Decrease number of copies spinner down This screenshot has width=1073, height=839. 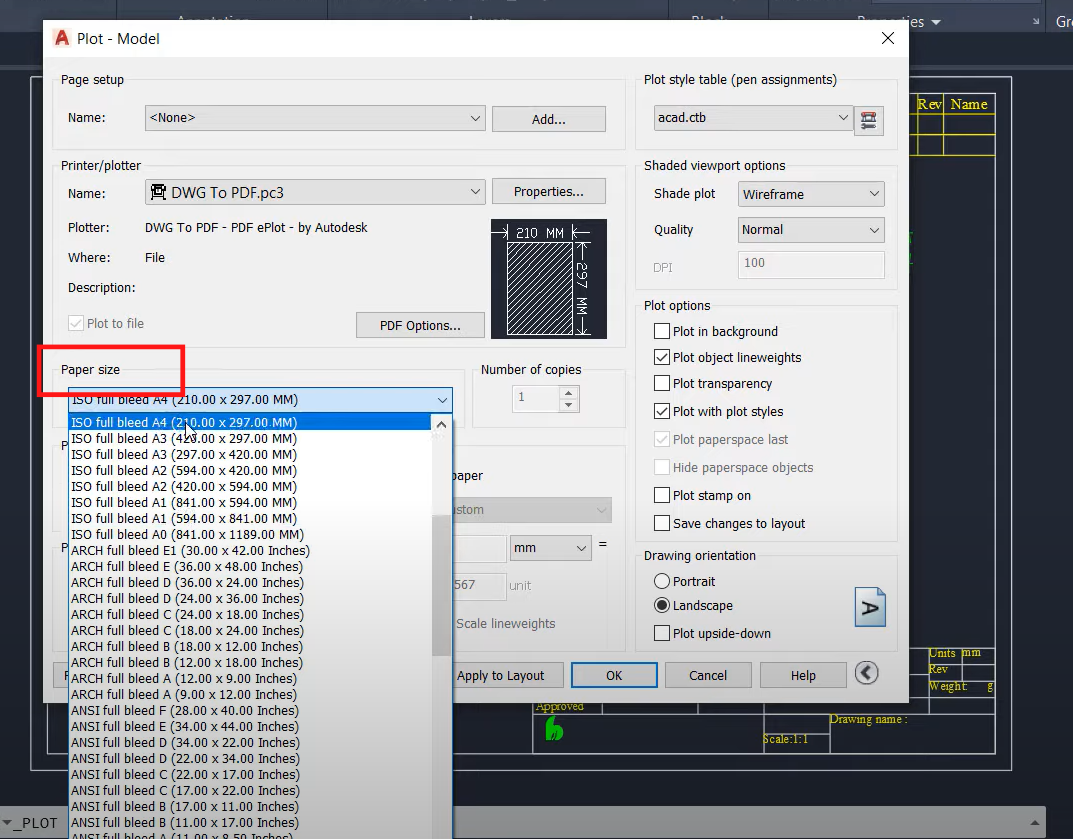coord(568,405)
